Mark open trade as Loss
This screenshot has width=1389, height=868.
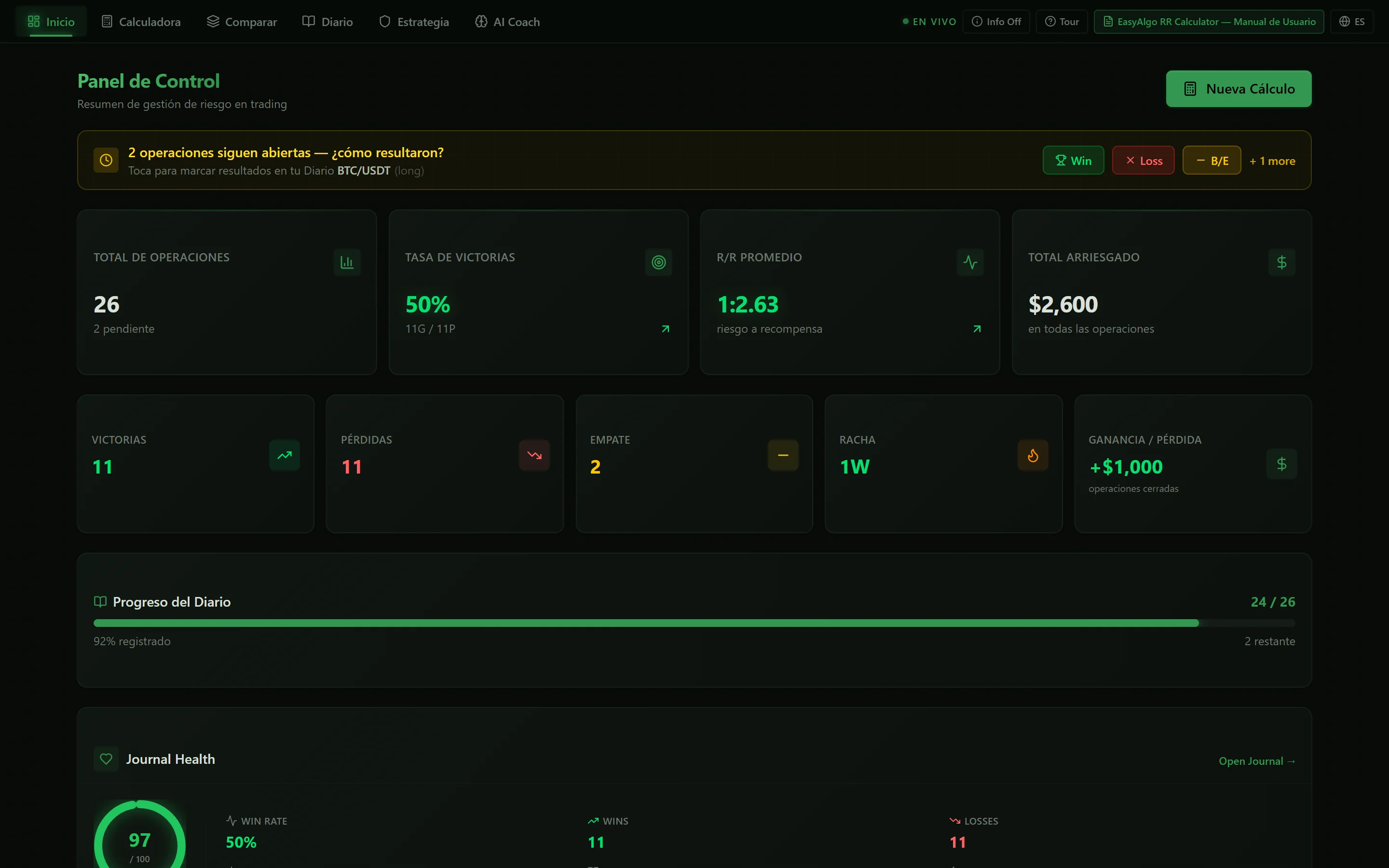(x=1144, y=161)
